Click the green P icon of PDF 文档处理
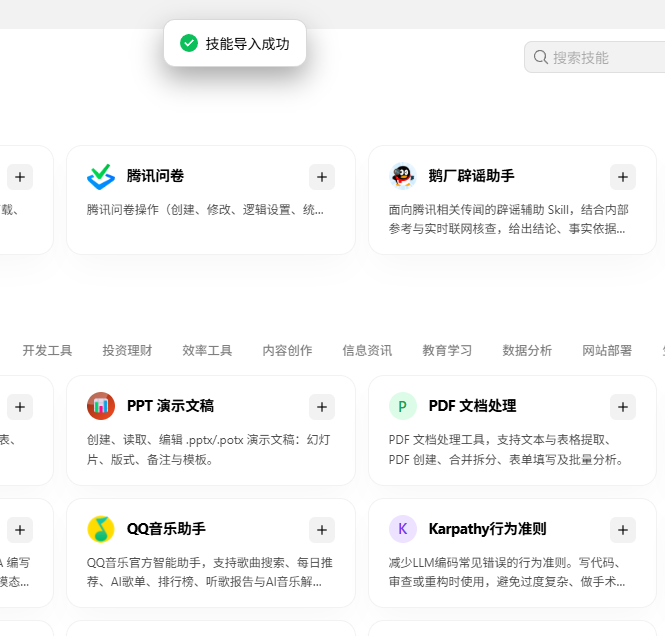The image size is (665, 636). (402, 406)
